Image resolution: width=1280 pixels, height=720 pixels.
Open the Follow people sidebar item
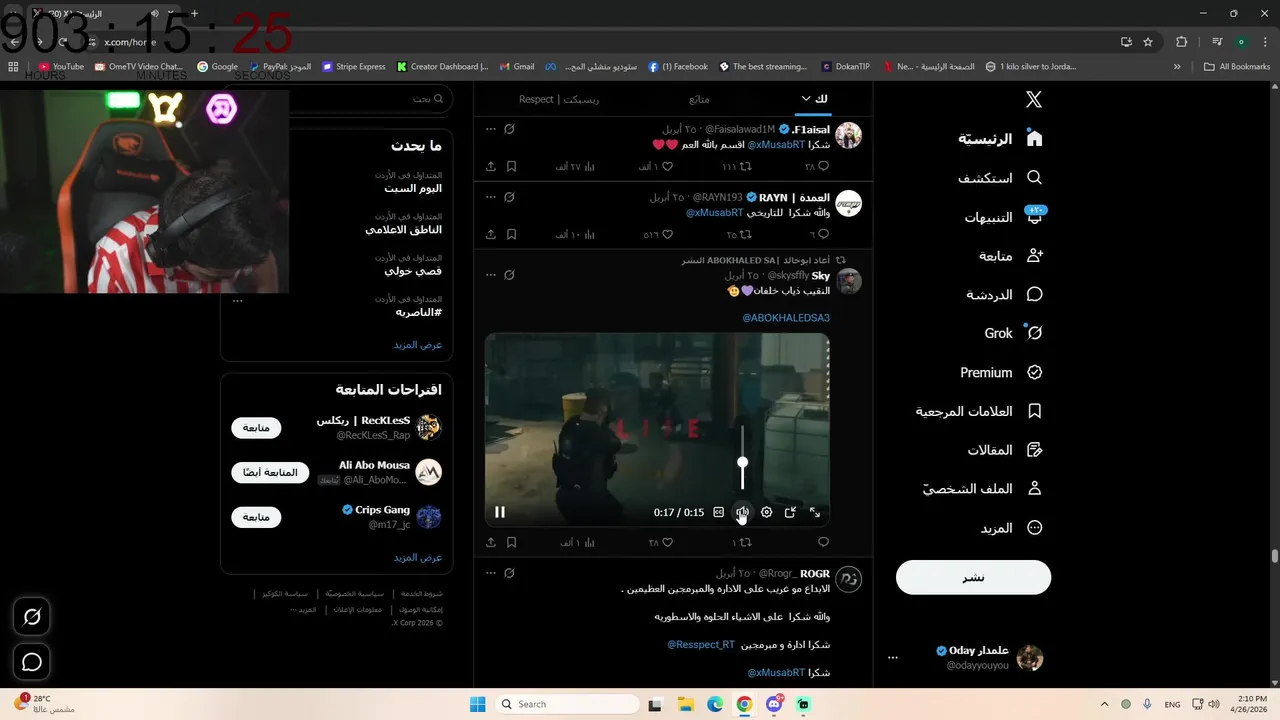(1012, 256)
